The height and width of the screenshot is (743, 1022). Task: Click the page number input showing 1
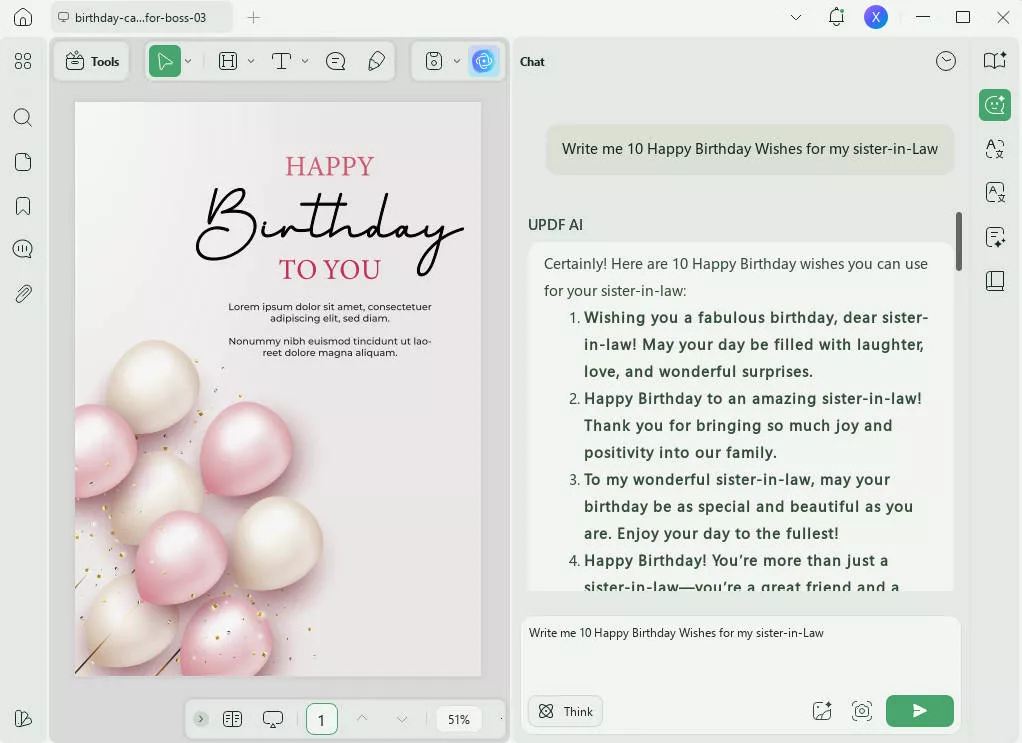click(322, 719)
